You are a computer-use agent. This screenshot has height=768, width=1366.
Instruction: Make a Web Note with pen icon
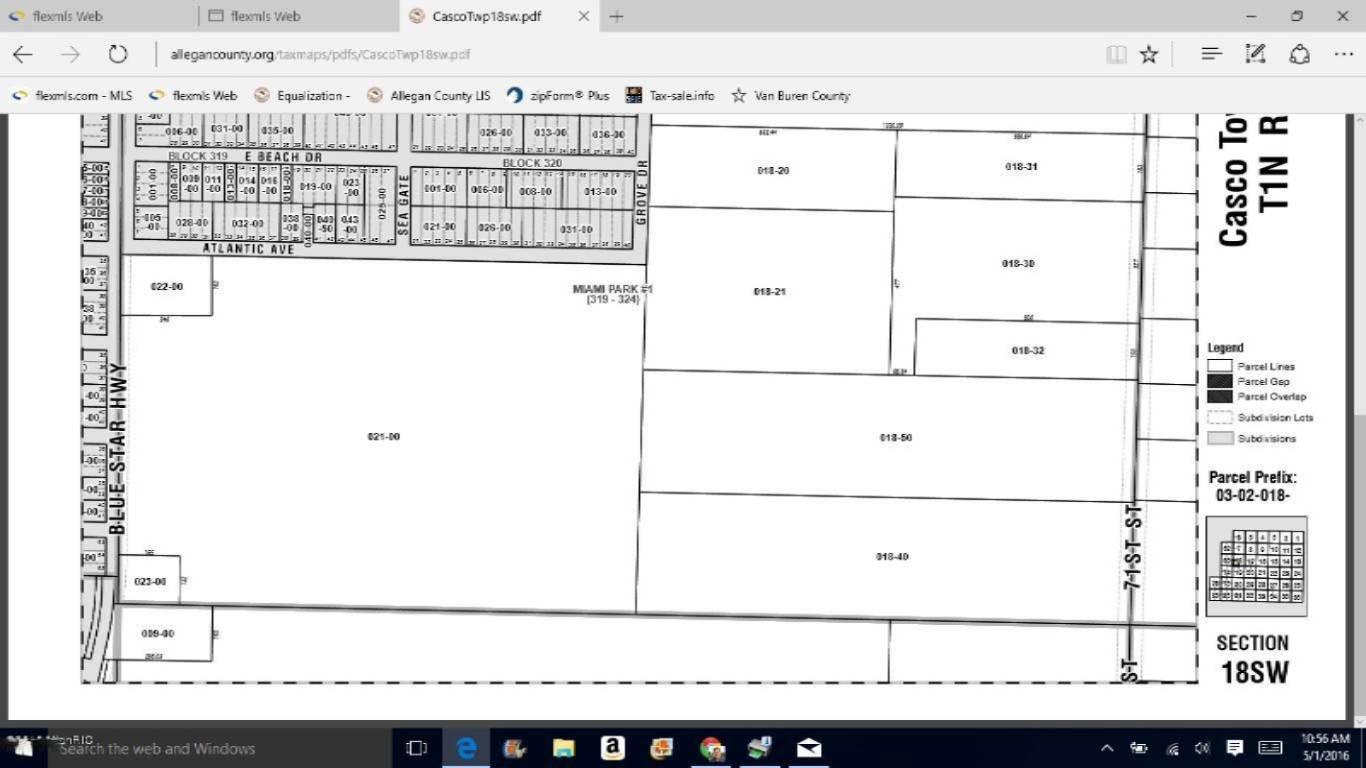point(1255,54)
